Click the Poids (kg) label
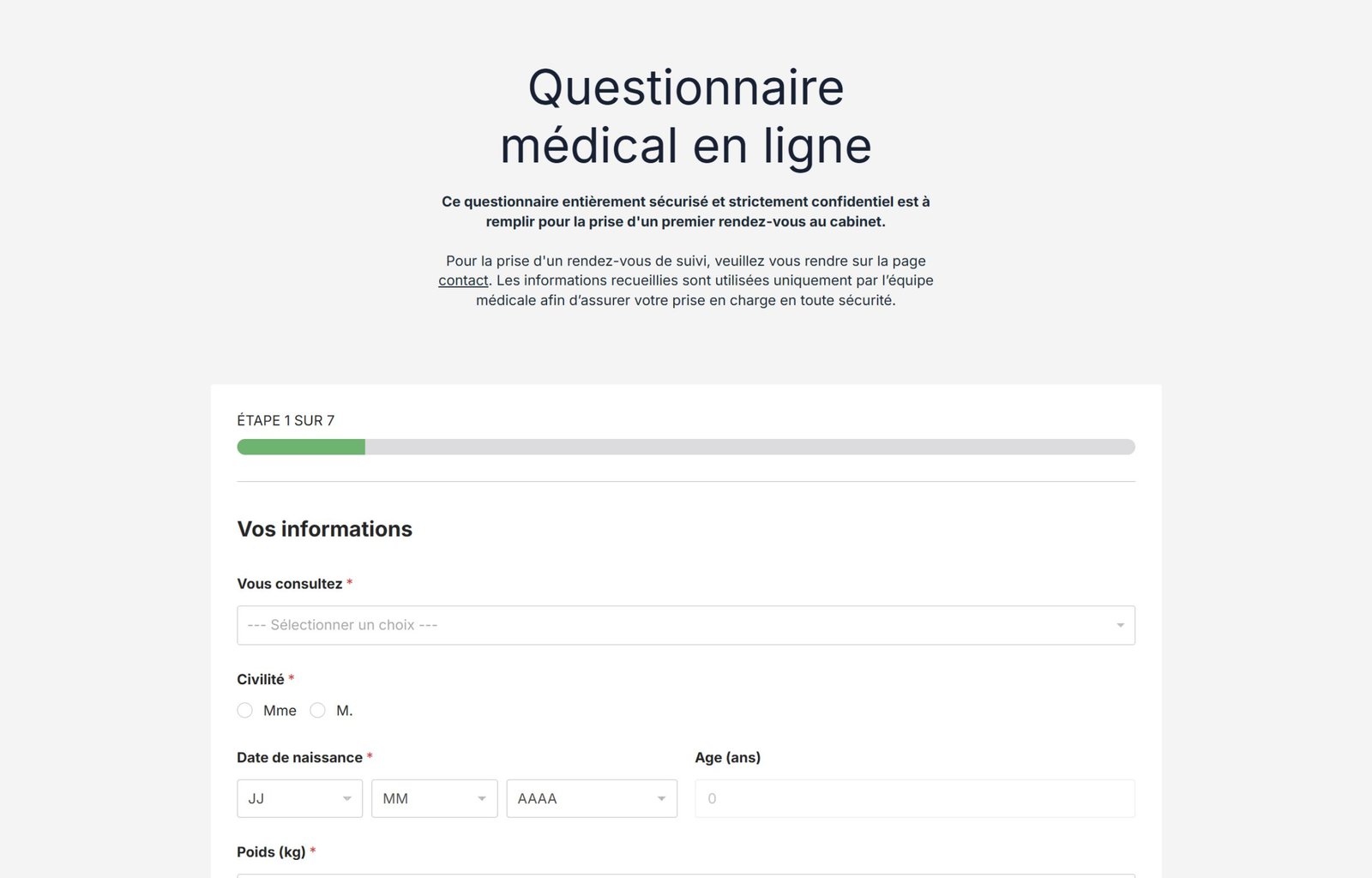The height and width of the screenshot is (878, 1372). pyautogui.click(x=271, y=851)
